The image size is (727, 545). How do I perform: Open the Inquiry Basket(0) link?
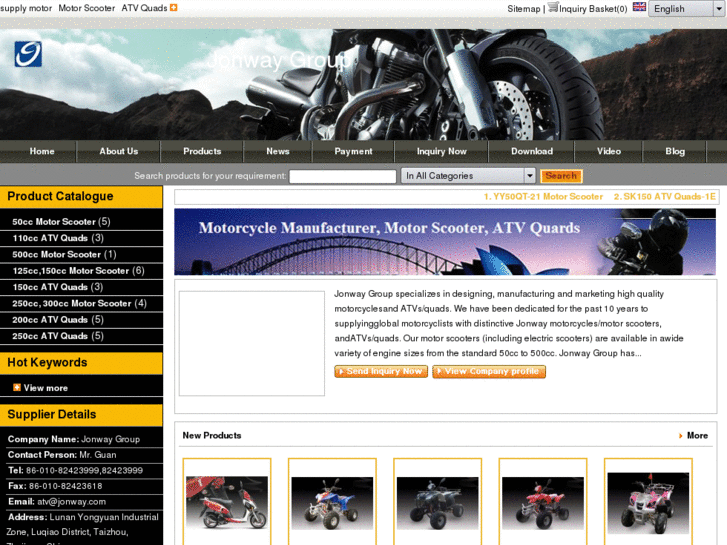pyautogui.click(x=593, y=9)
